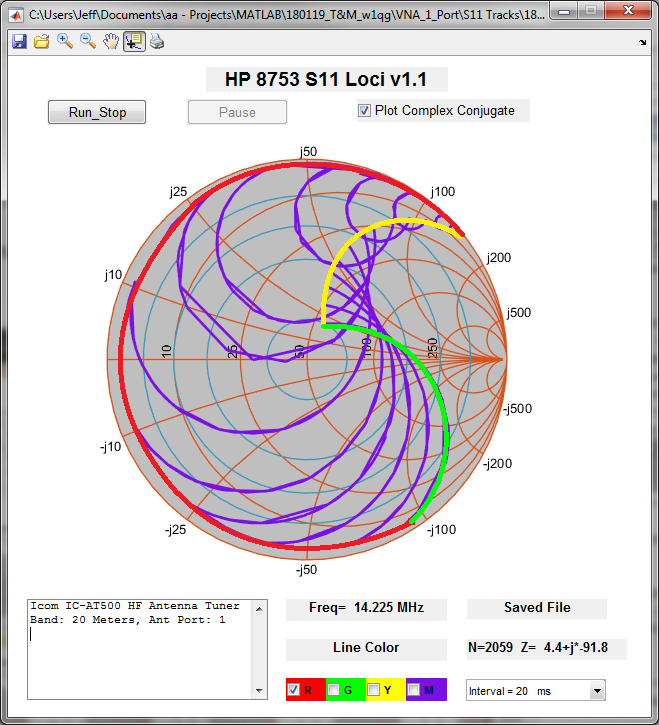Click the j25 reactance label
The width and height of the screenshot is (659, 725).
[178, 191]
